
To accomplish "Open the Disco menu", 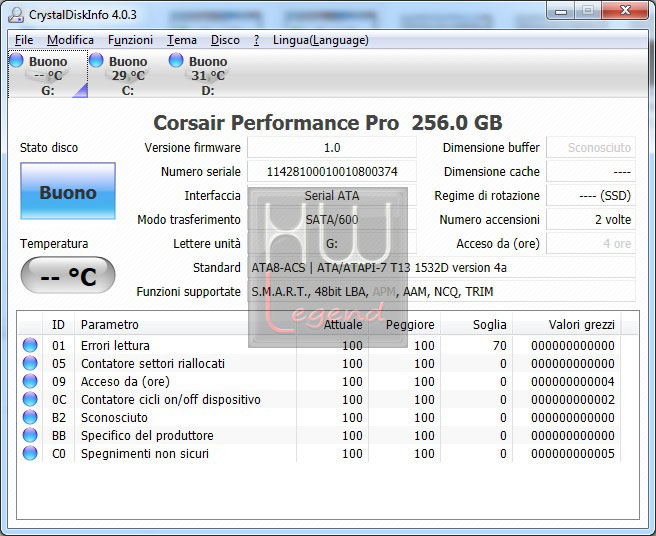I will pyautogui.click(x=225, y=40).
